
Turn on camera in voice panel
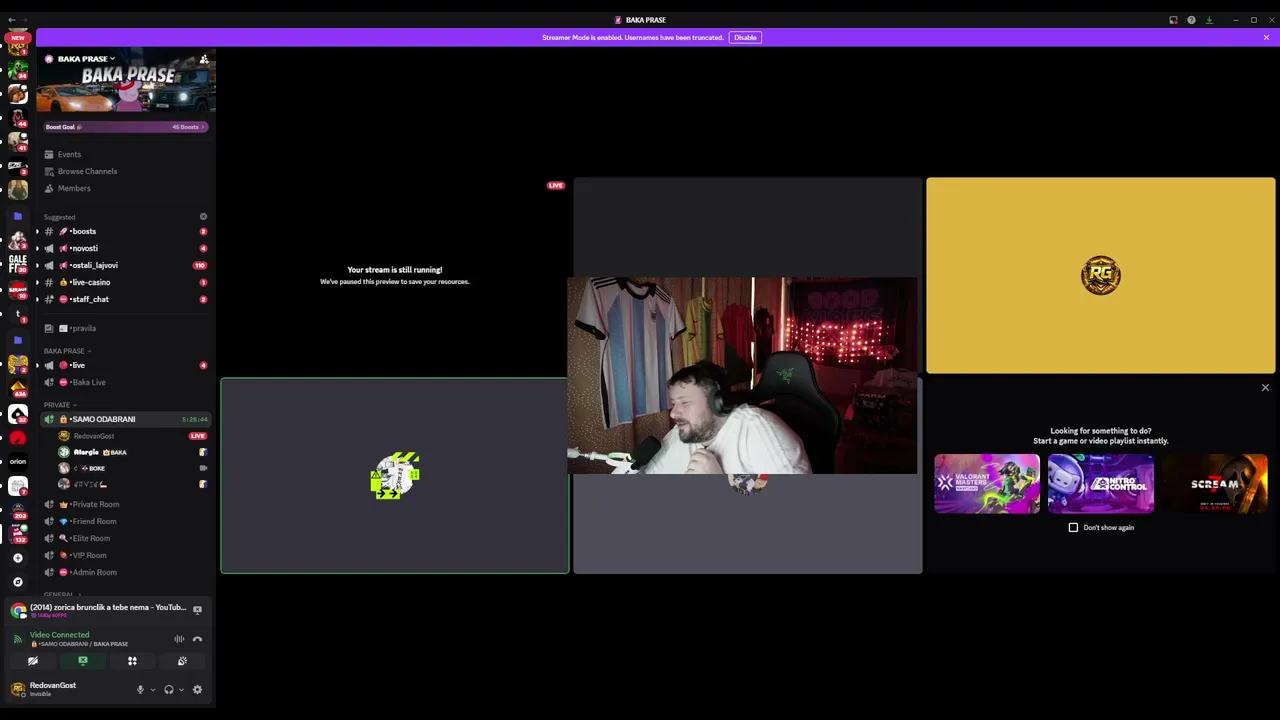coord(33,661)
